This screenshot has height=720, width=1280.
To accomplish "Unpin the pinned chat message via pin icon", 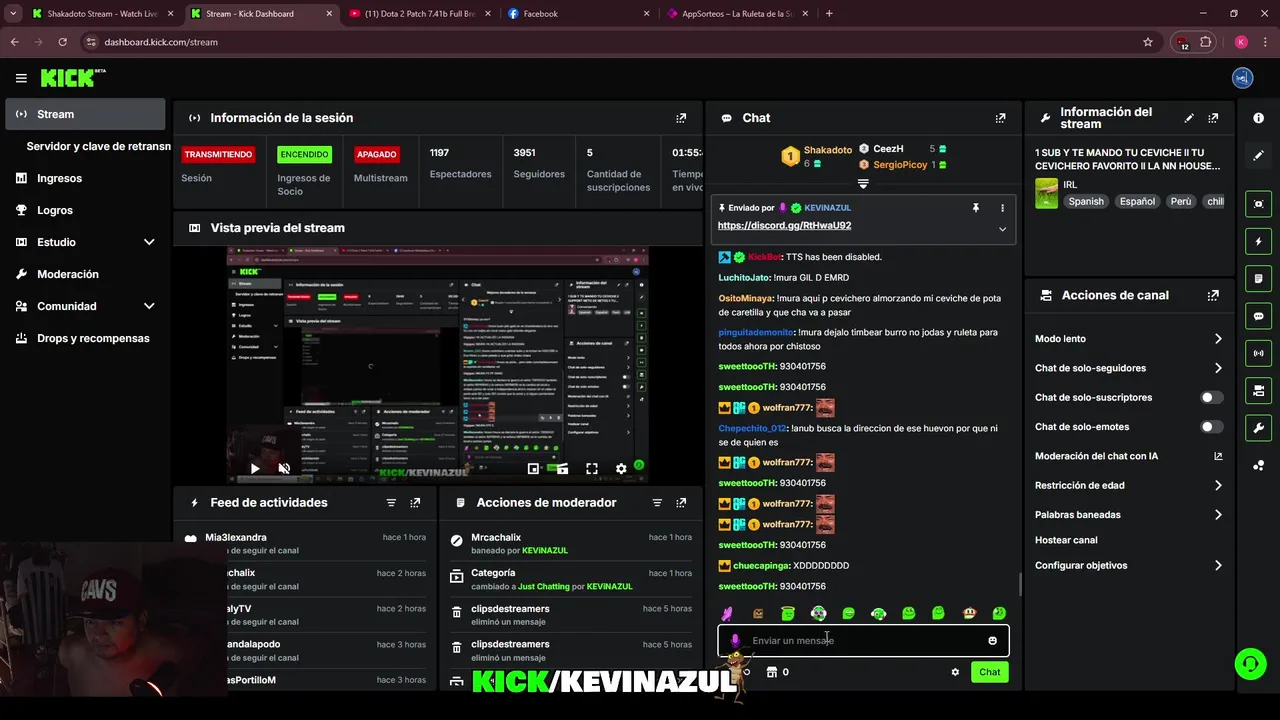I will 976,208.
